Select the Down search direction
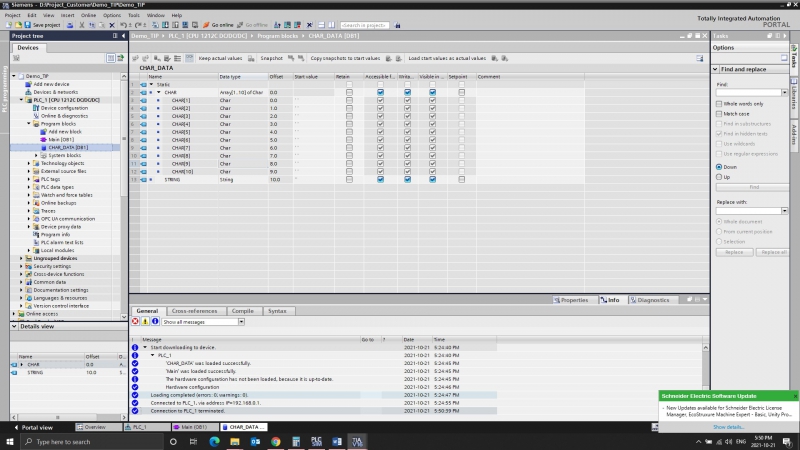Viewport: 800px width, 450px height. (719, 167)
